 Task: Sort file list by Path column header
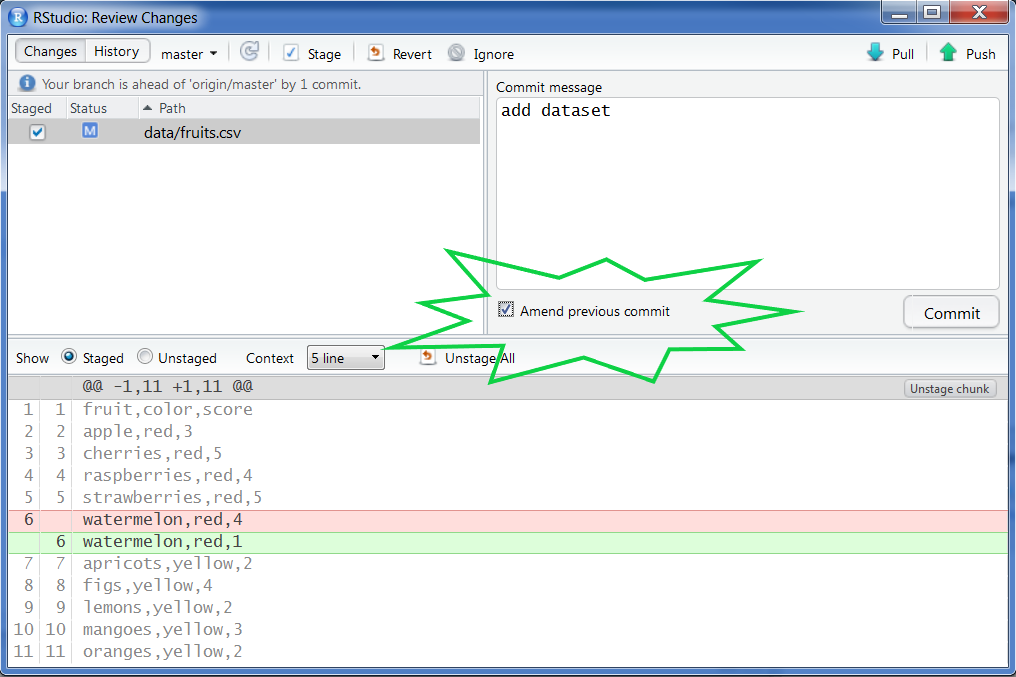tap(172, 108)
